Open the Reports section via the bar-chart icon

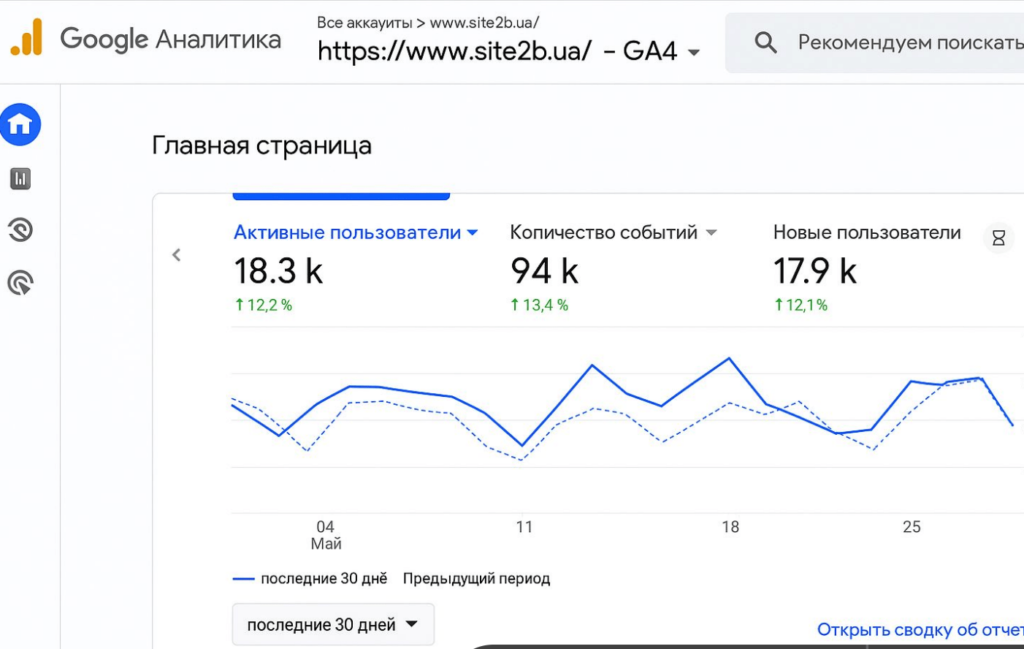click(21, 178)
